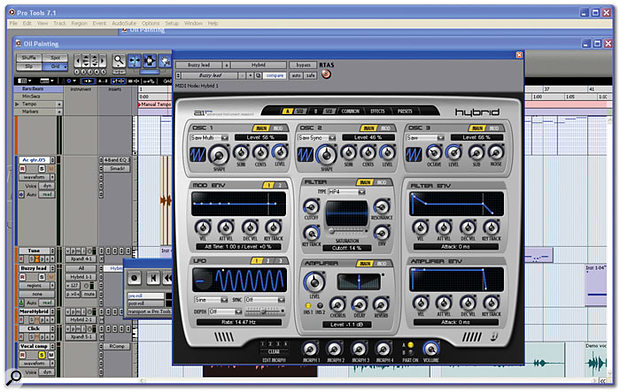
Task: Solo the Vocal comp track
Action: point(42,355)
